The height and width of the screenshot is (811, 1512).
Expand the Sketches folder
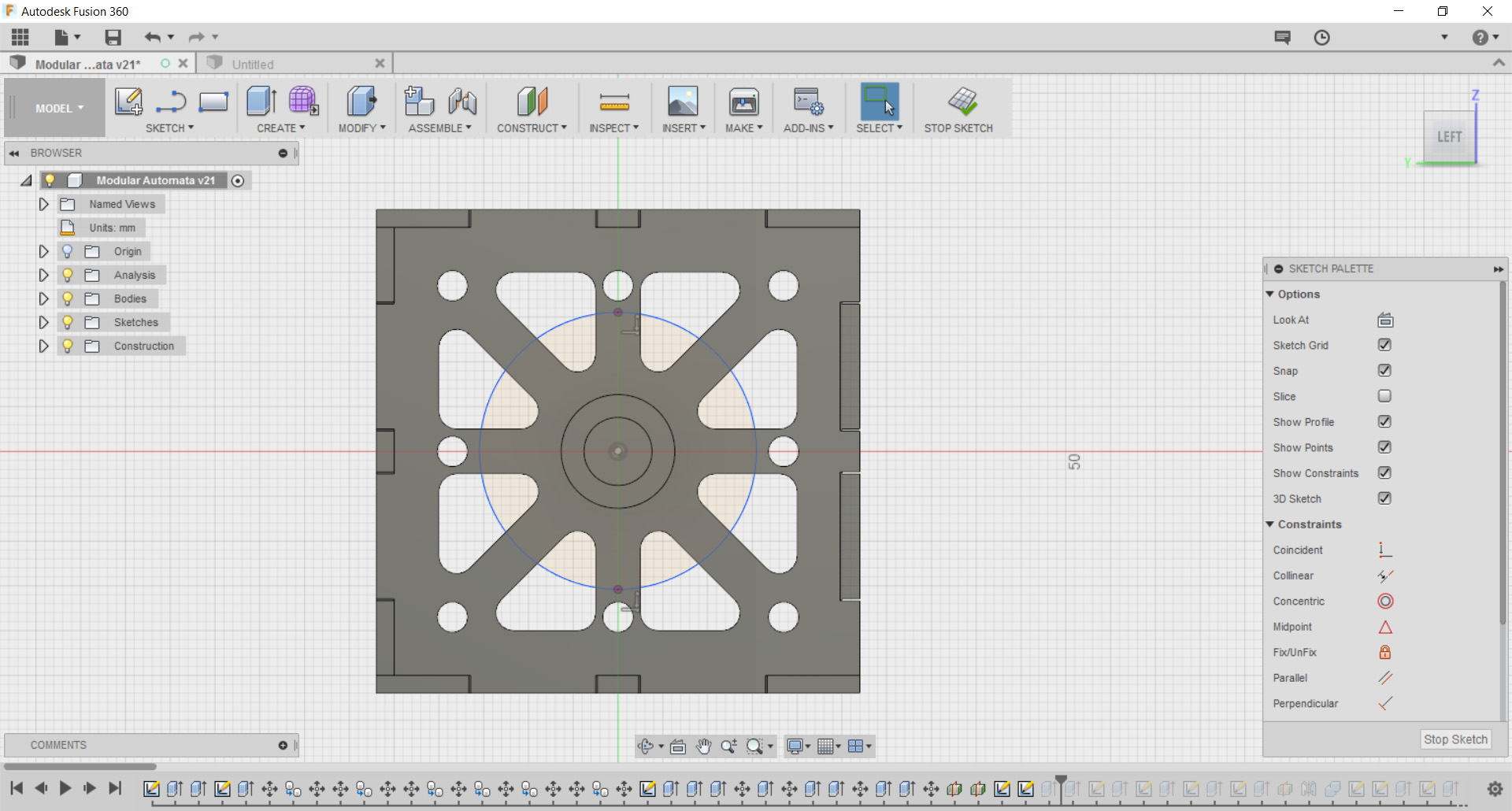point(43,322)
